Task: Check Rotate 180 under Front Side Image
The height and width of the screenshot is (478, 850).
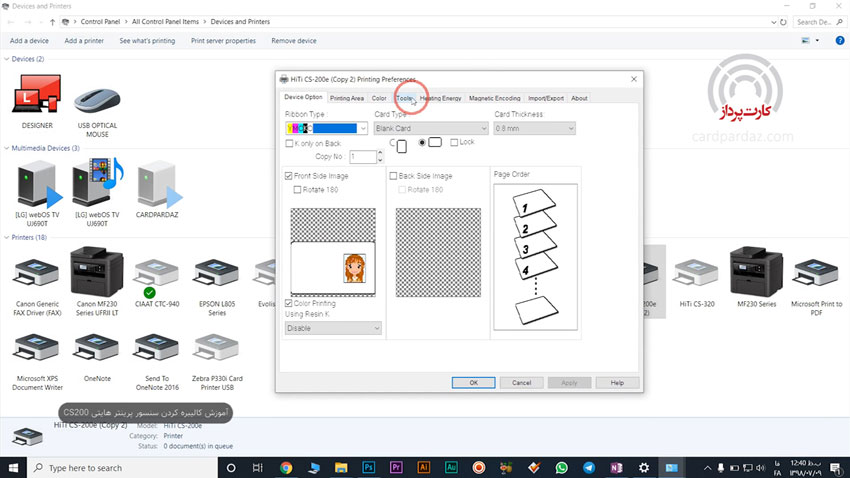Action: pos(298,190)
